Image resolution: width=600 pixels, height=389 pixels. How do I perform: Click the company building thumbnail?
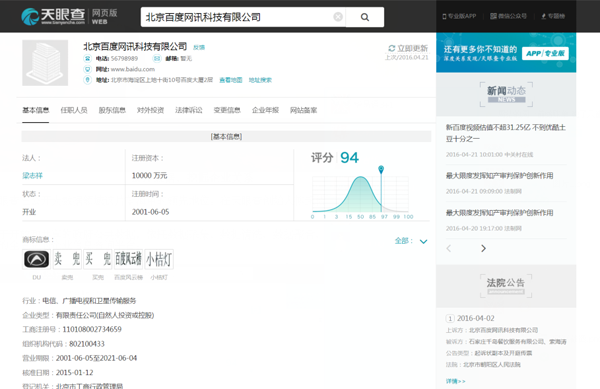pyautogui.click(x=45, y=63)
